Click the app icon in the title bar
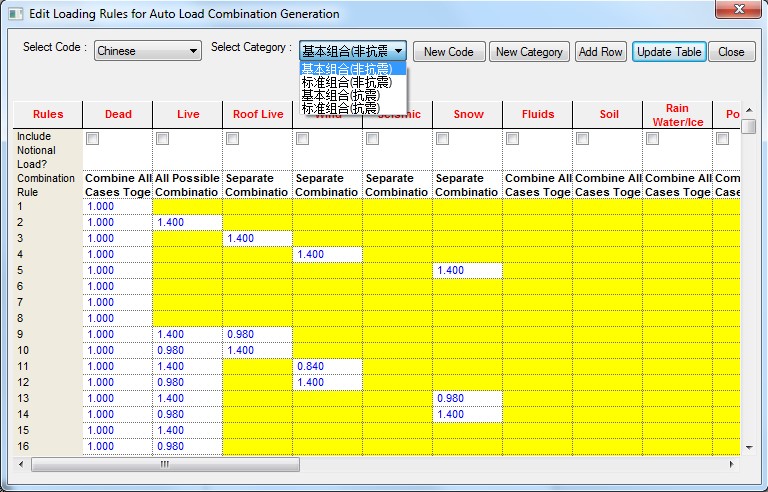The height and width of the screenshot is (492, 768). [12, 14]
